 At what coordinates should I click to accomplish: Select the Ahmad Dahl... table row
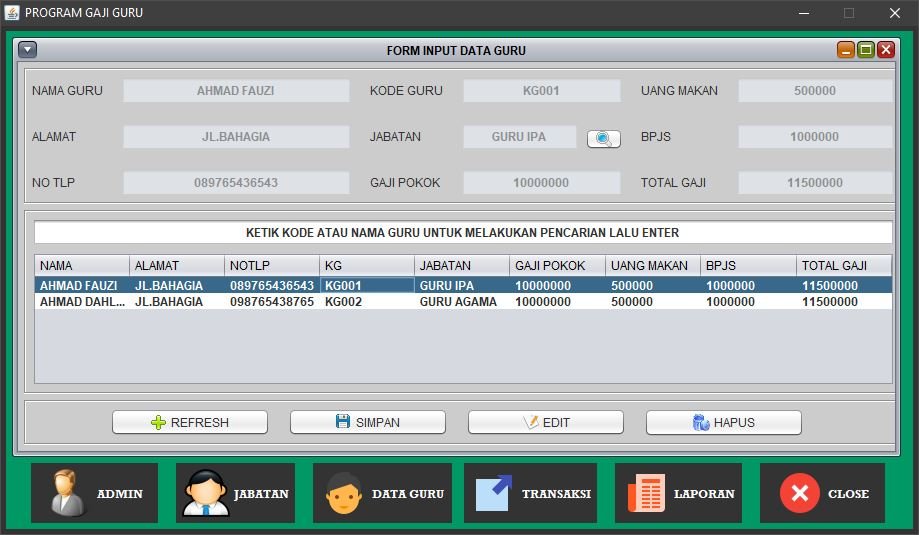[x=462, y=301]
